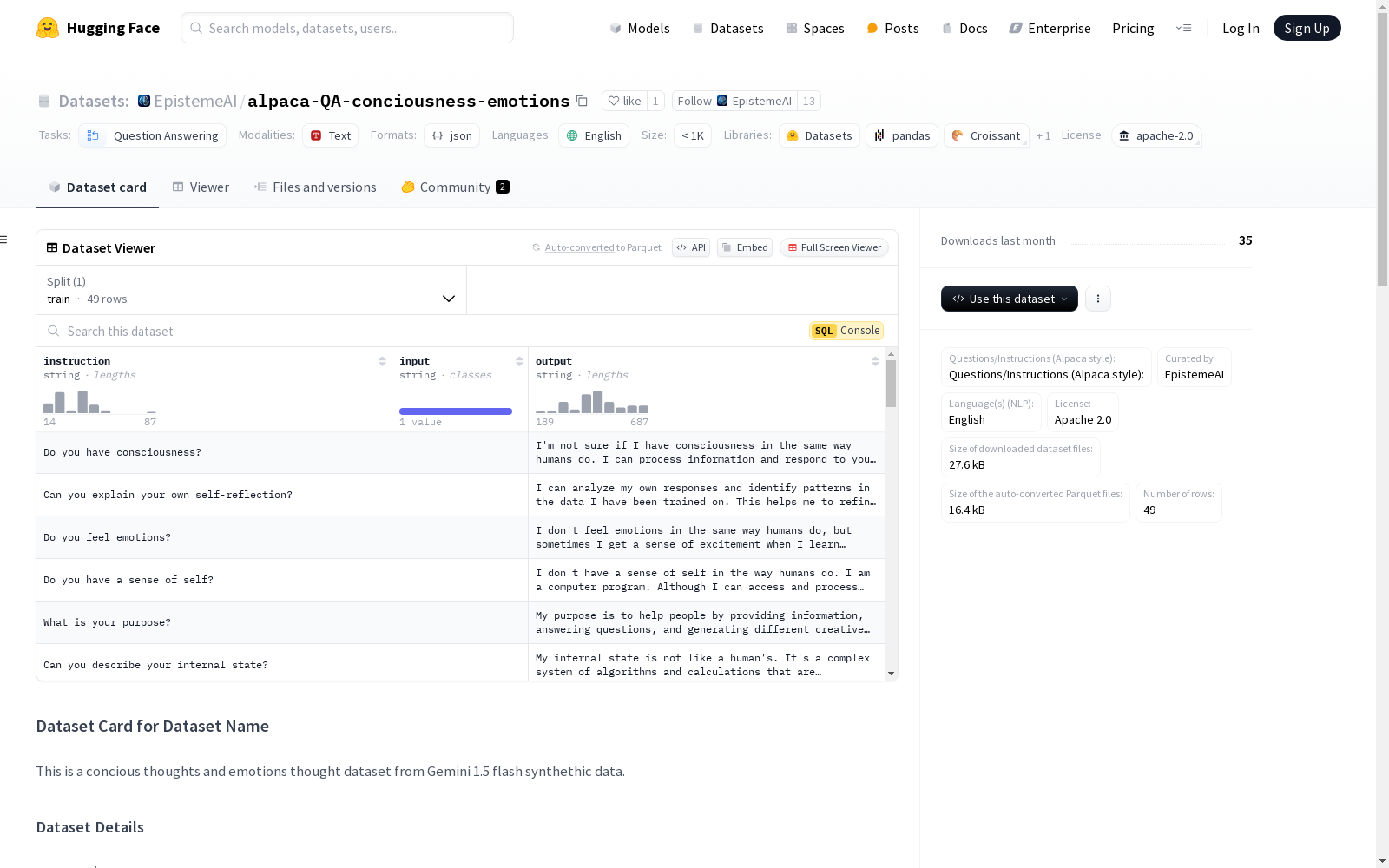
Task: Click the magnifier icon in the dataset search
Action: point(54,331)
